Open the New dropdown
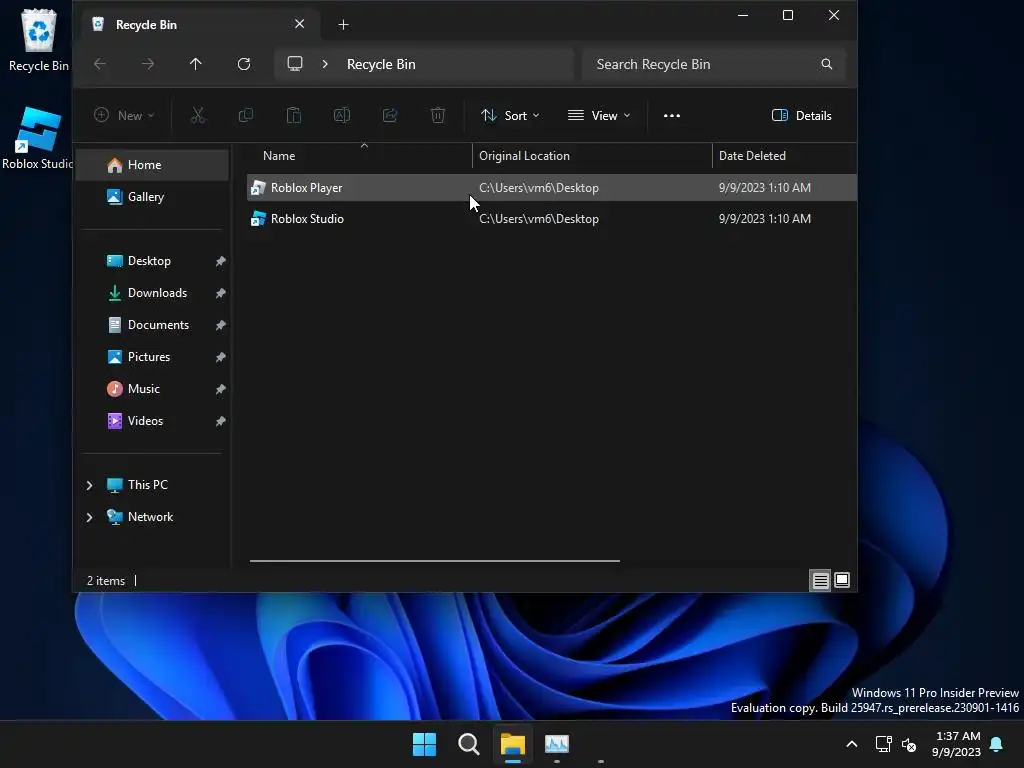1024x768 pixels. pyautogui.click(x=124, y=116)
